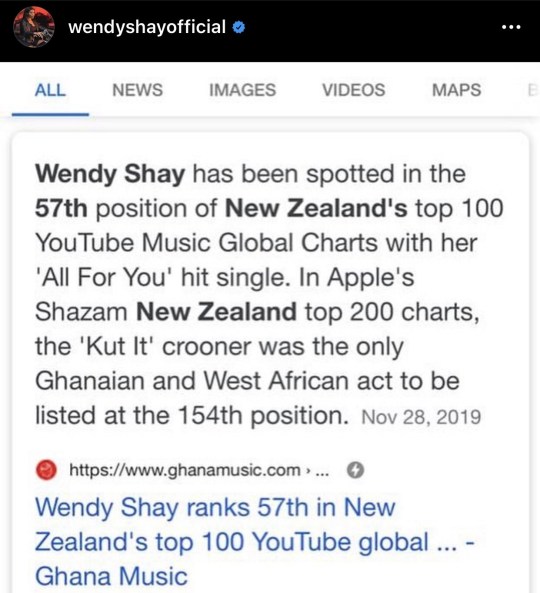Screen dimensions: 540x593
Task: Click the Nov 28, 2019 date
Action: [x=421, y=417]
